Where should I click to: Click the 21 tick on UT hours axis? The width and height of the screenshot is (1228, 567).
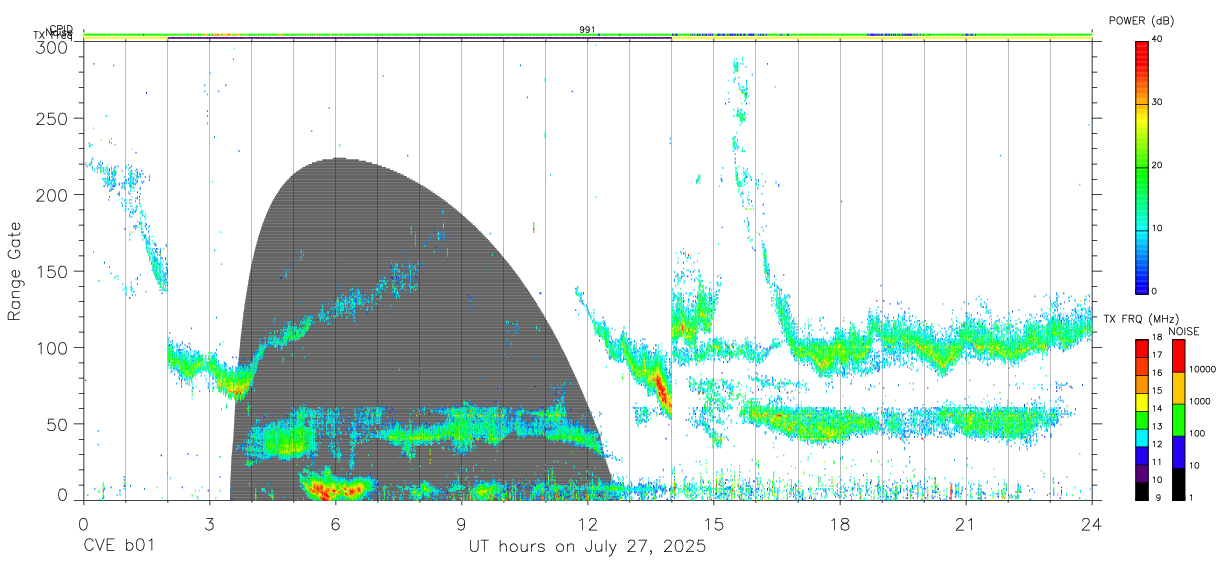coord(966,524)
